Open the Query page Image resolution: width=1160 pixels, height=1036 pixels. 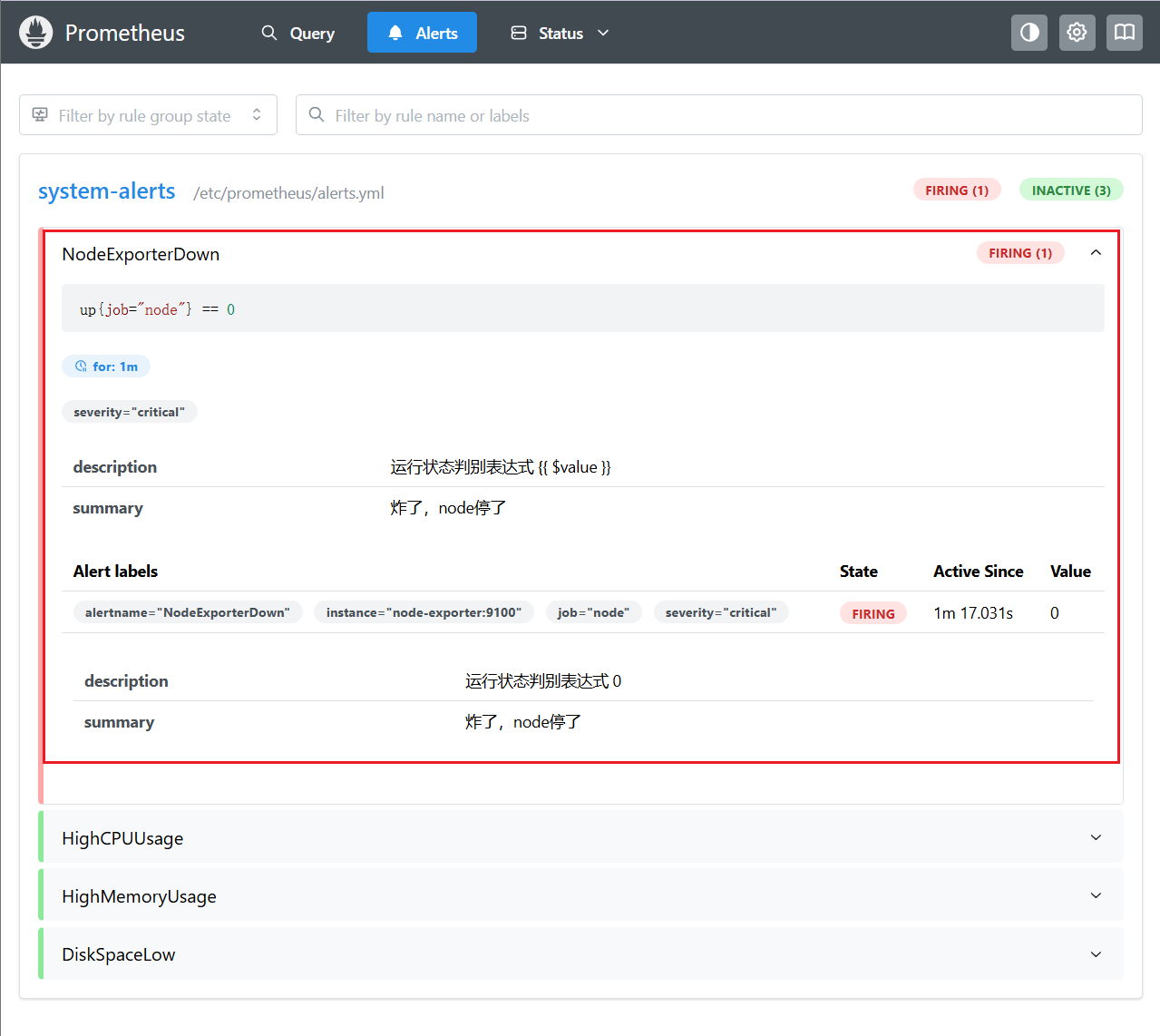pyautogui.click(x=298, y=34)
